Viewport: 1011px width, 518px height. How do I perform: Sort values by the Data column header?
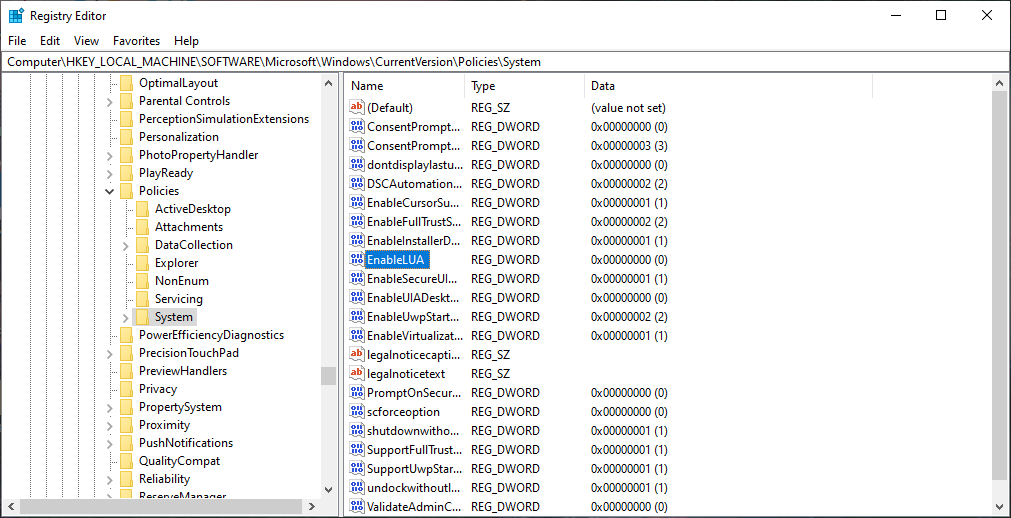729,86
